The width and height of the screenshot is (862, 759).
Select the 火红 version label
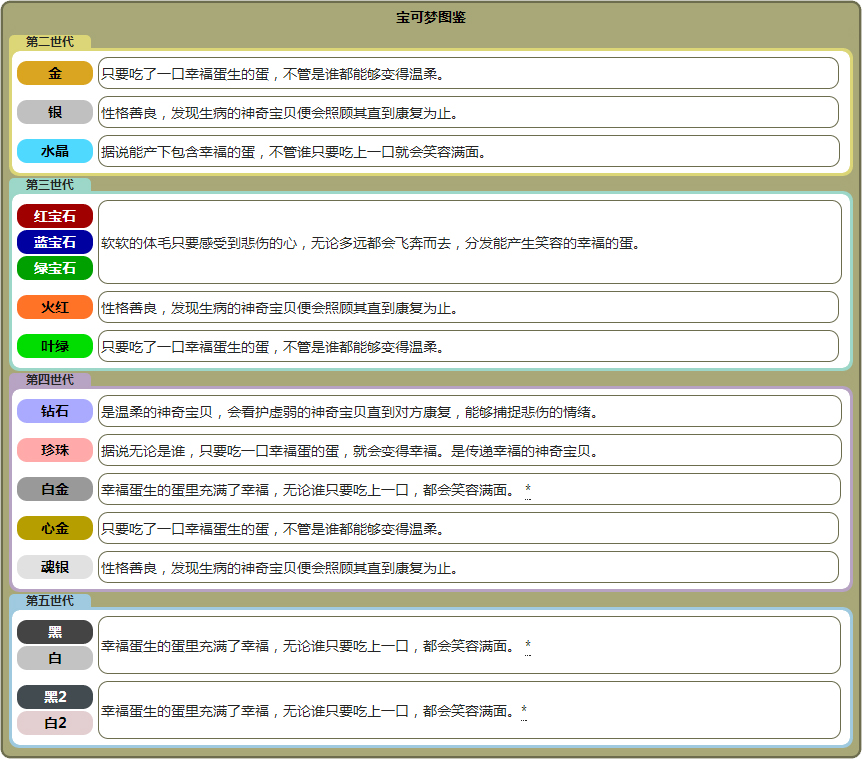pyautogui.click(x=55, y=307)
